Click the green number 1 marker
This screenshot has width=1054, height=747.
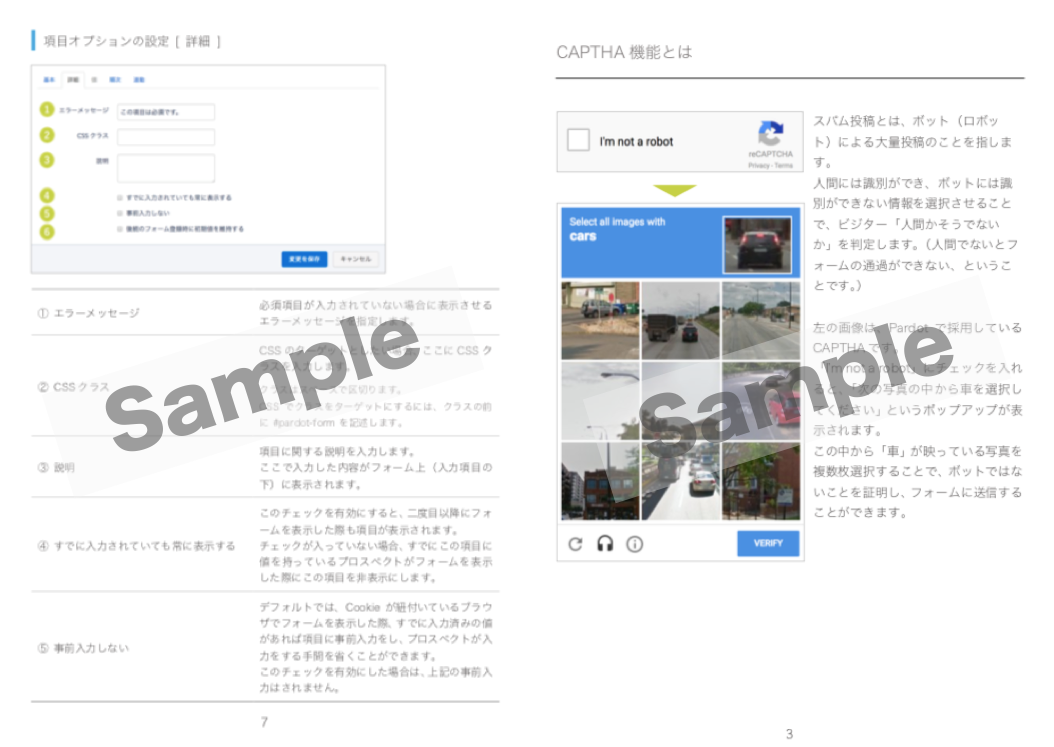46,110
